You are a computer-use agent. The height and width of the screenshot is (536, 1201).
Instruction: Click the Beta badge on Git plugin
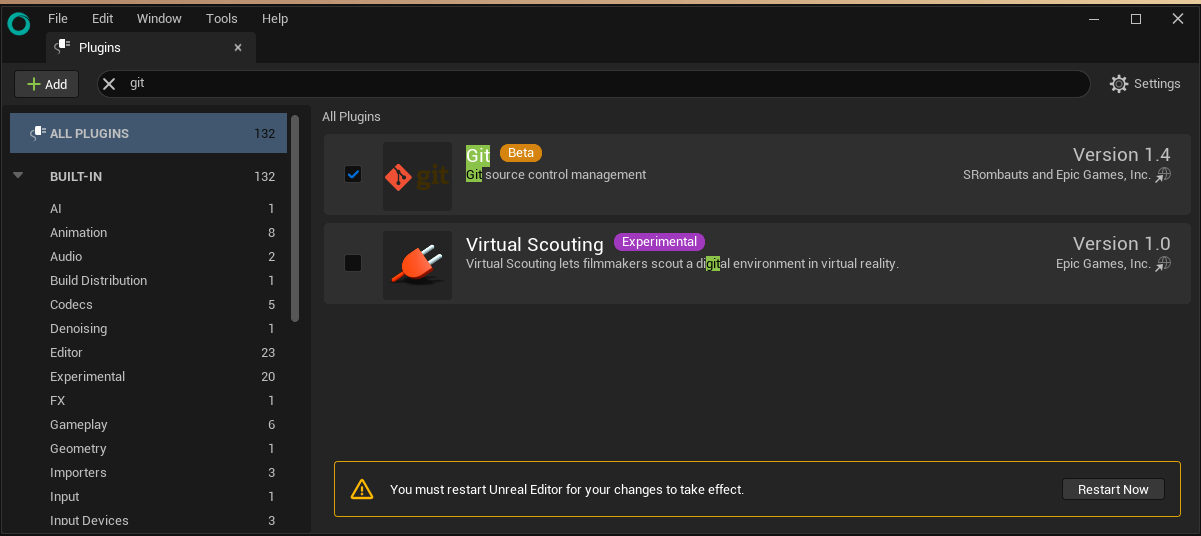(521, 153)
